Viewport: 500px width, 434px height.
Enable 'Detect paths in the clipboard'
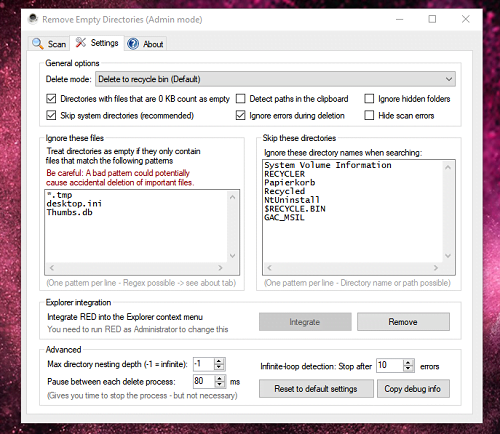tap(240, 99)
